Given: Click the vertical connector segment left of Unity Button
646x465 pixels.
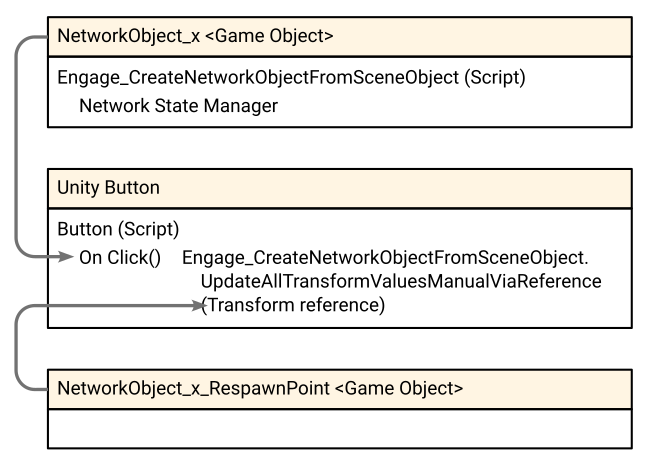Looking at the screenshot, I should click(x=17, y=188).
